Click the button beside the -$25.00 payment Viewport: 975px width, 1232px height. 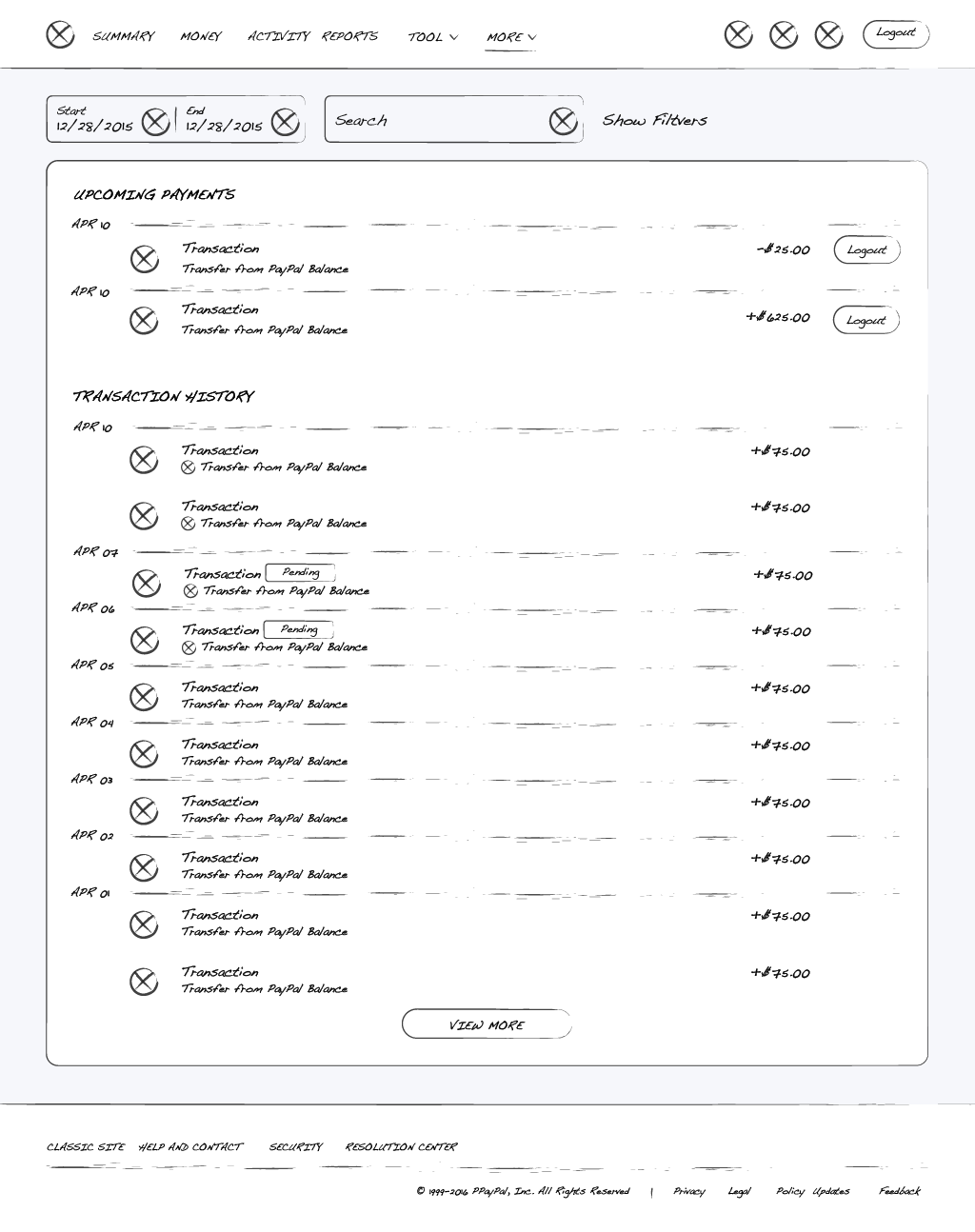(866, 250)
